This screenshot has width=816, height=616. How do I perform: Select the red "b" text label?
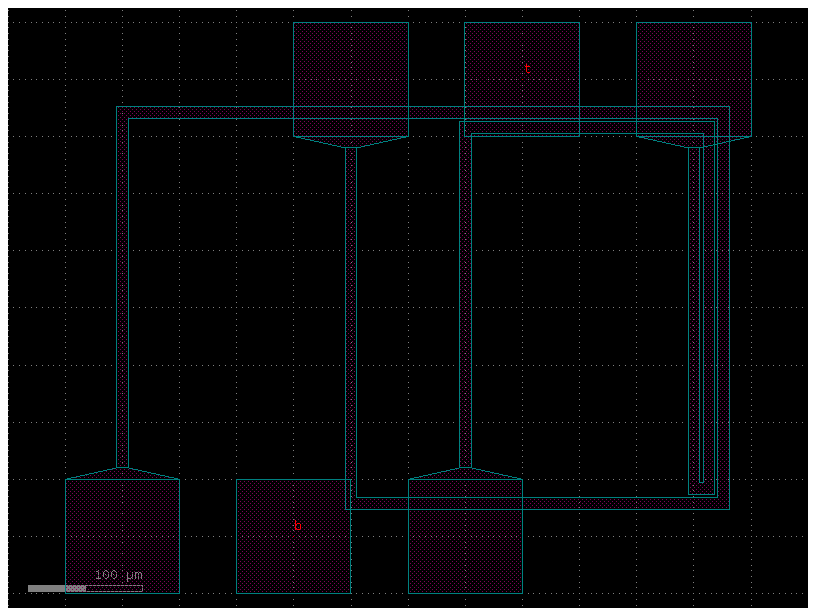coord(298,525)
